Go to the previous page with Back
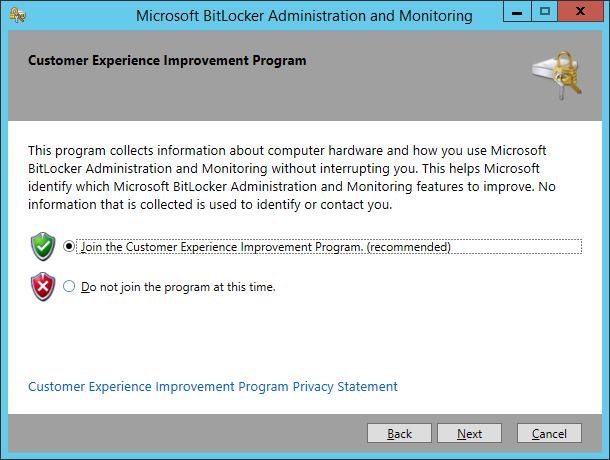 click(x=399, y=433)
